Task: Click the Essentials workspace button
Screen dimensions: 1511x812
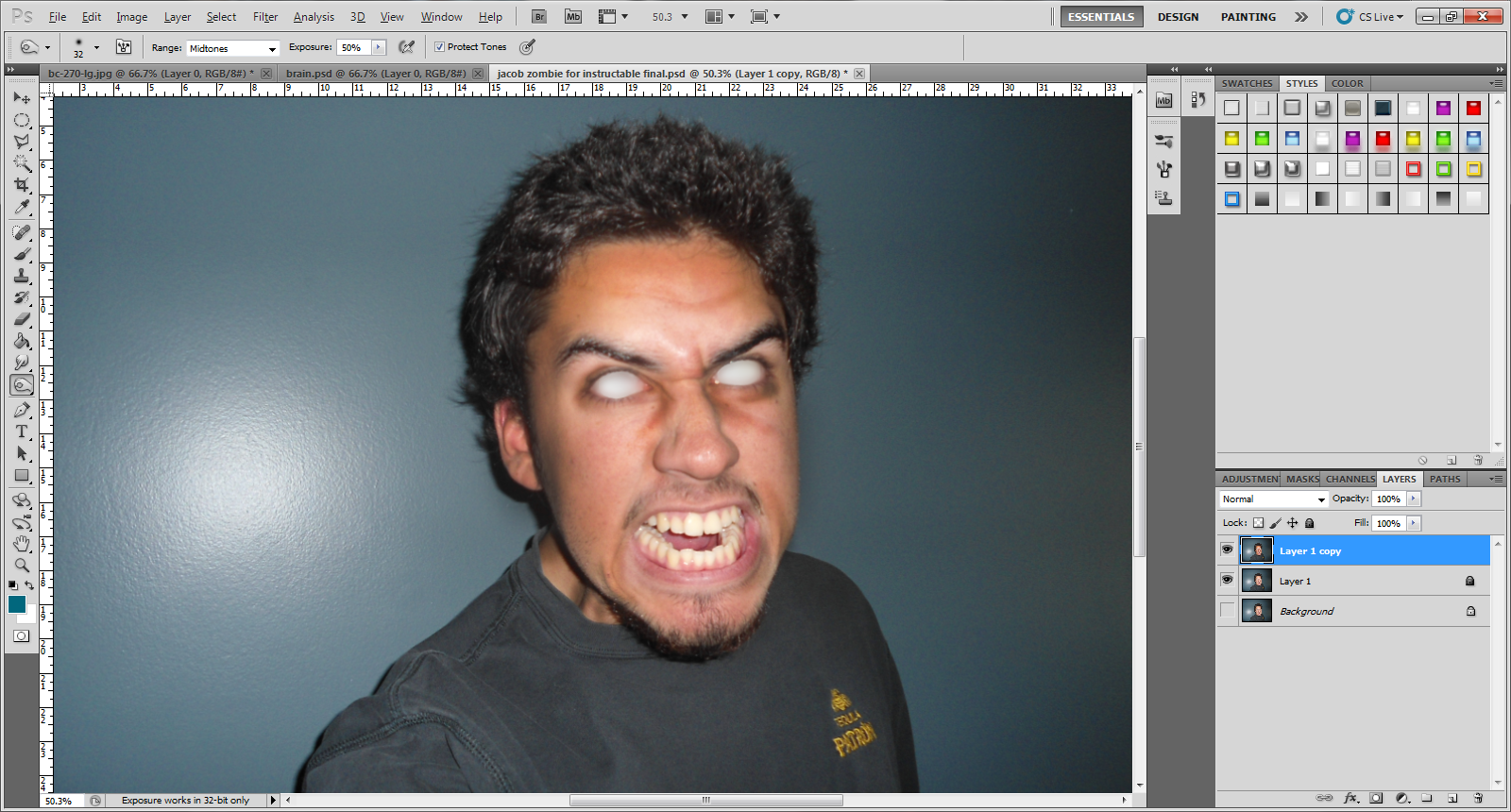Action: [1101, 16]
